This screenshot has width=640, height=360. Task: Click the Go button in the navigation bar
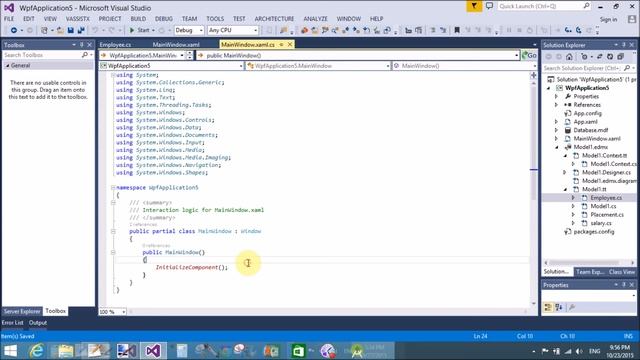click(x=529, y=55)
